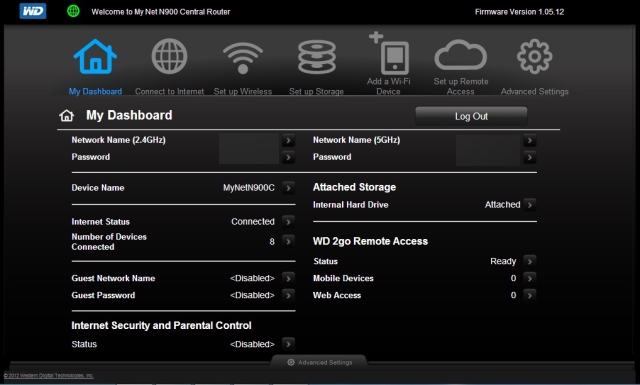Select the Connect to Internet label

(169, 91)
